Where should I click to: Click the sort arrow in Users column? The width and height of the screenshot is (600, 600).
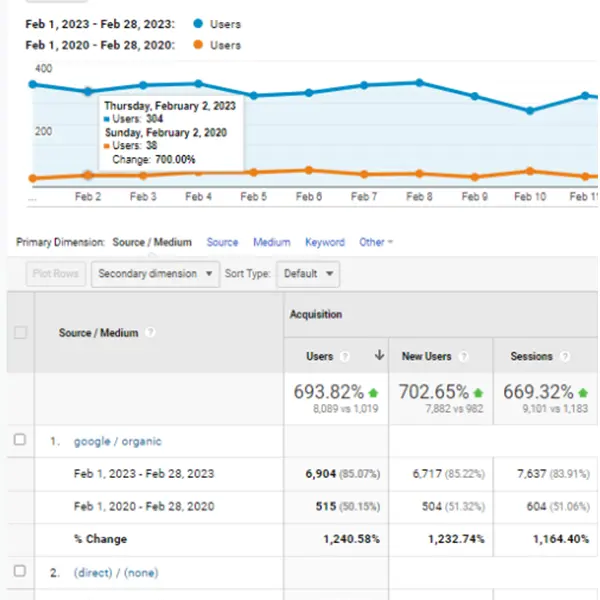pos(379,355)
